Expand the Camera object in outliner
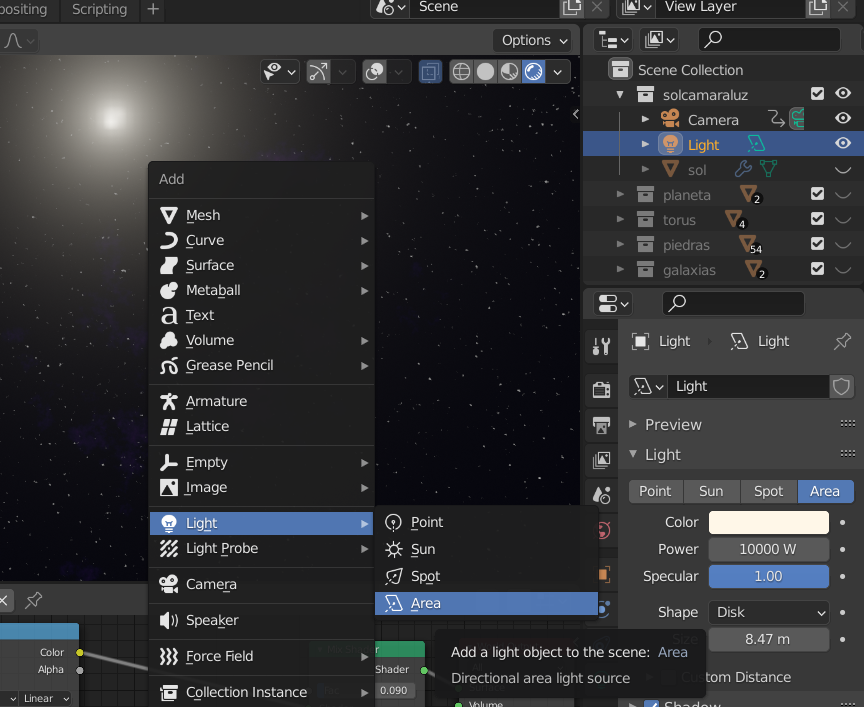864x707 pixels. (x=645, y=119)
